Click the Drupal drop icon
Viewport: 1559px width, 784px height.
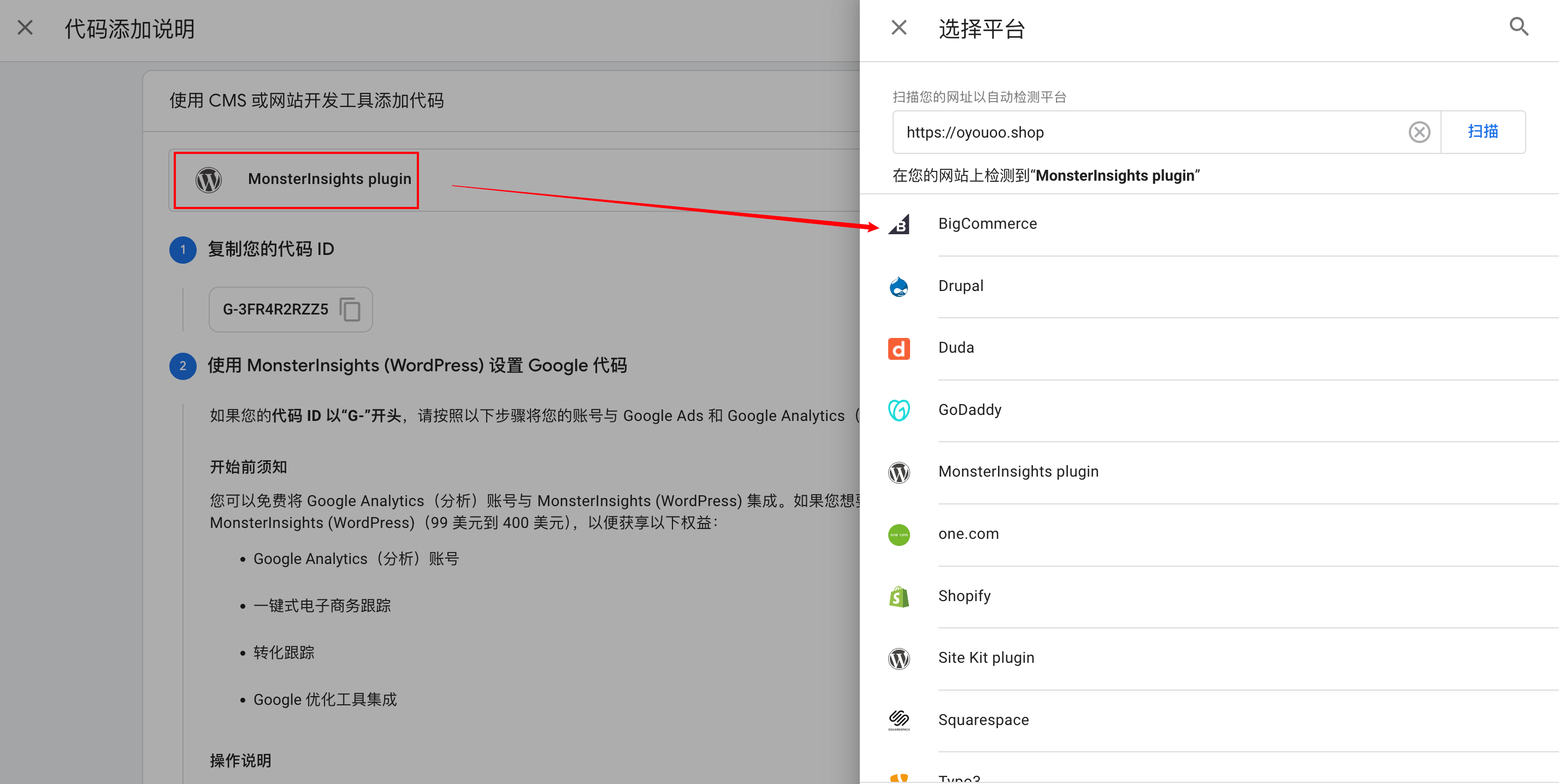[899, 286]
